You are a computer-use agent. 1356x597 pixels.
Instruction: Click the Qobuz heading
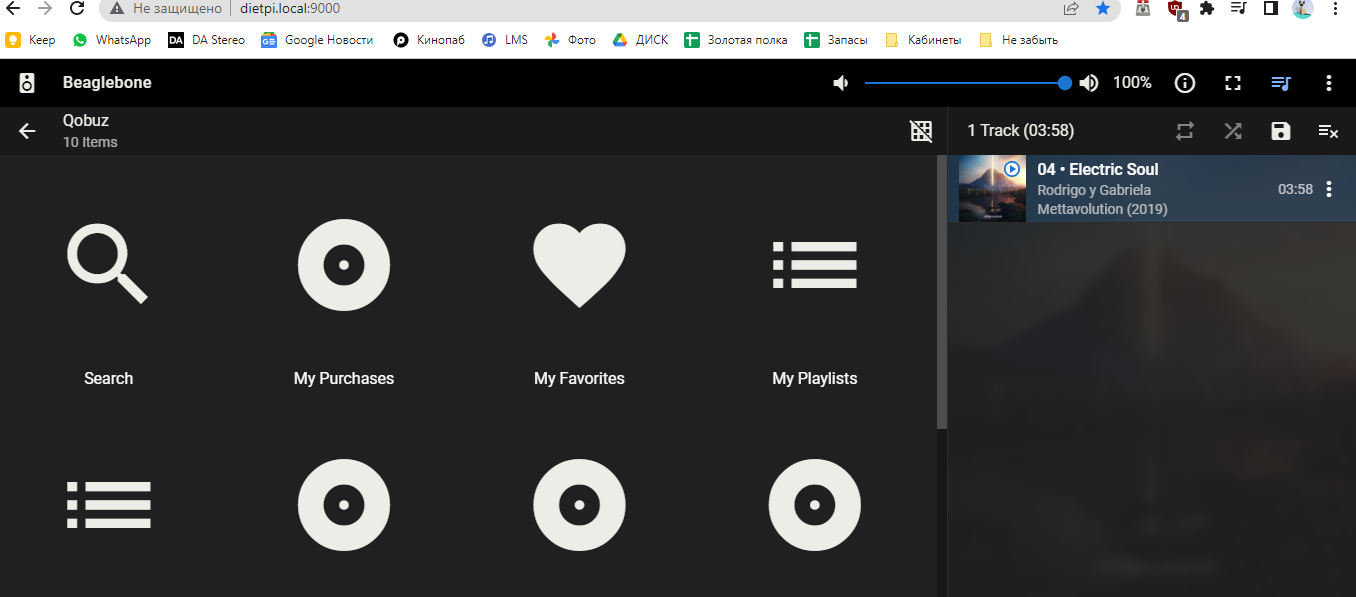tap(86, 121)
